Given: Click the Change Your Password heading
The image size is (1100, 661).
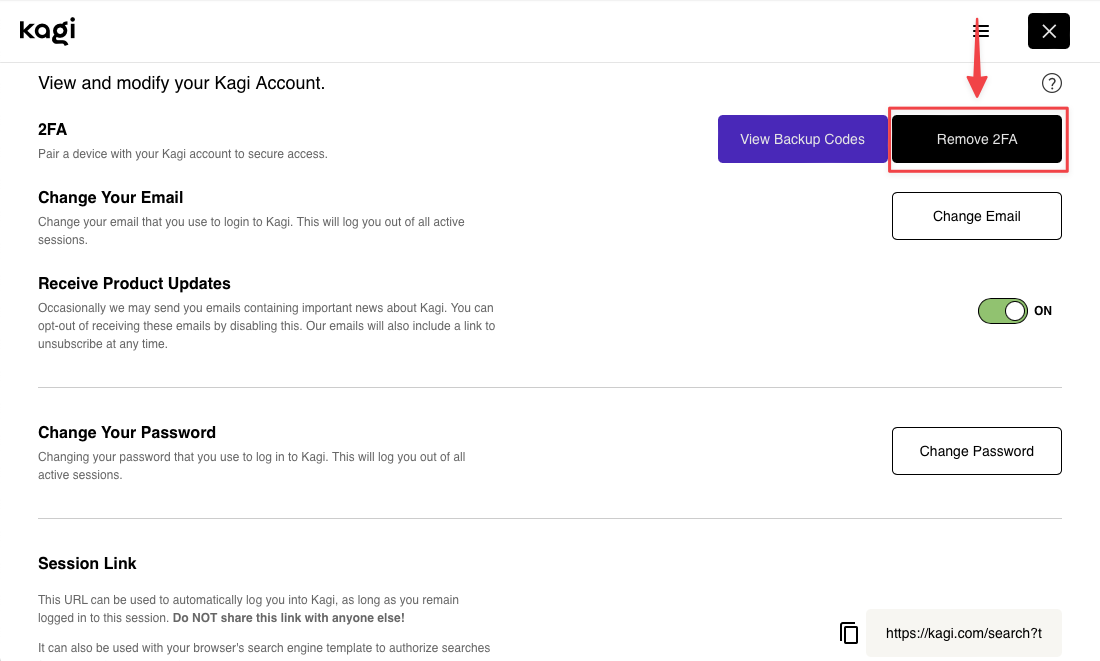Looking at the screenshot, I should point(126,432).
